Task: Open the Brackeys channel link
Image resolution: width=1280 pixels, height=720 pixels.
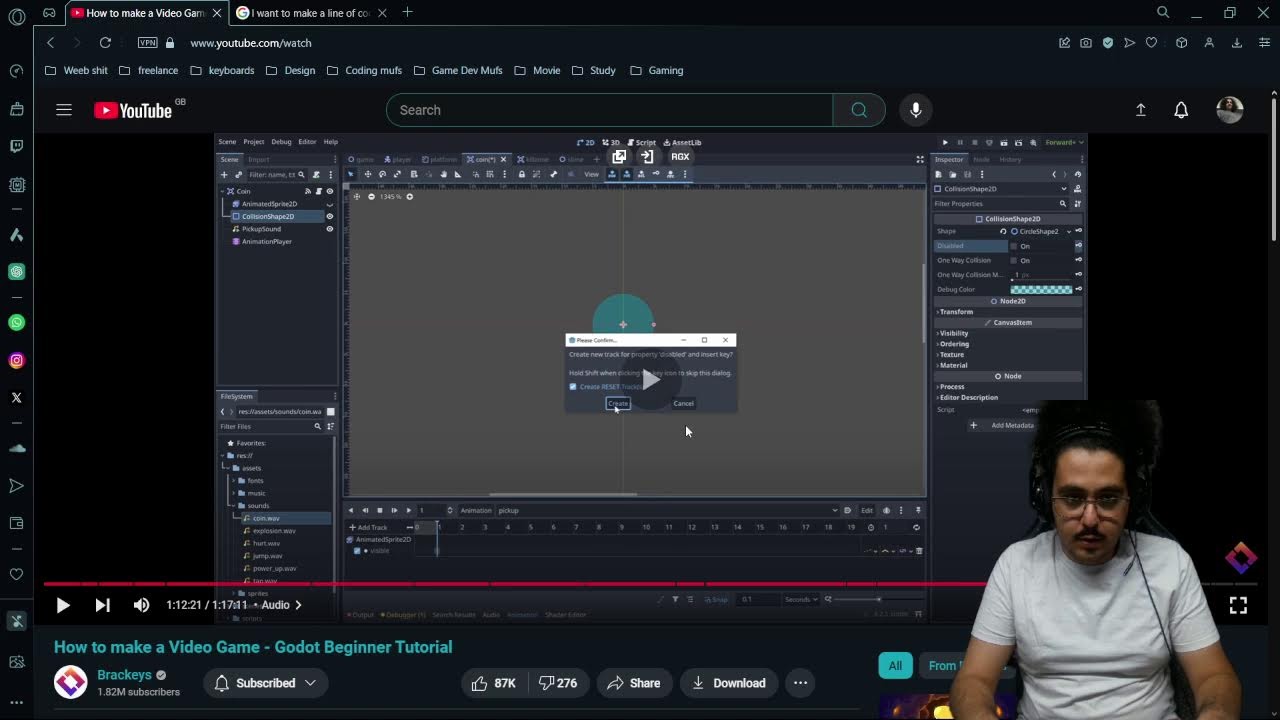Action: (x=124, y=675)
